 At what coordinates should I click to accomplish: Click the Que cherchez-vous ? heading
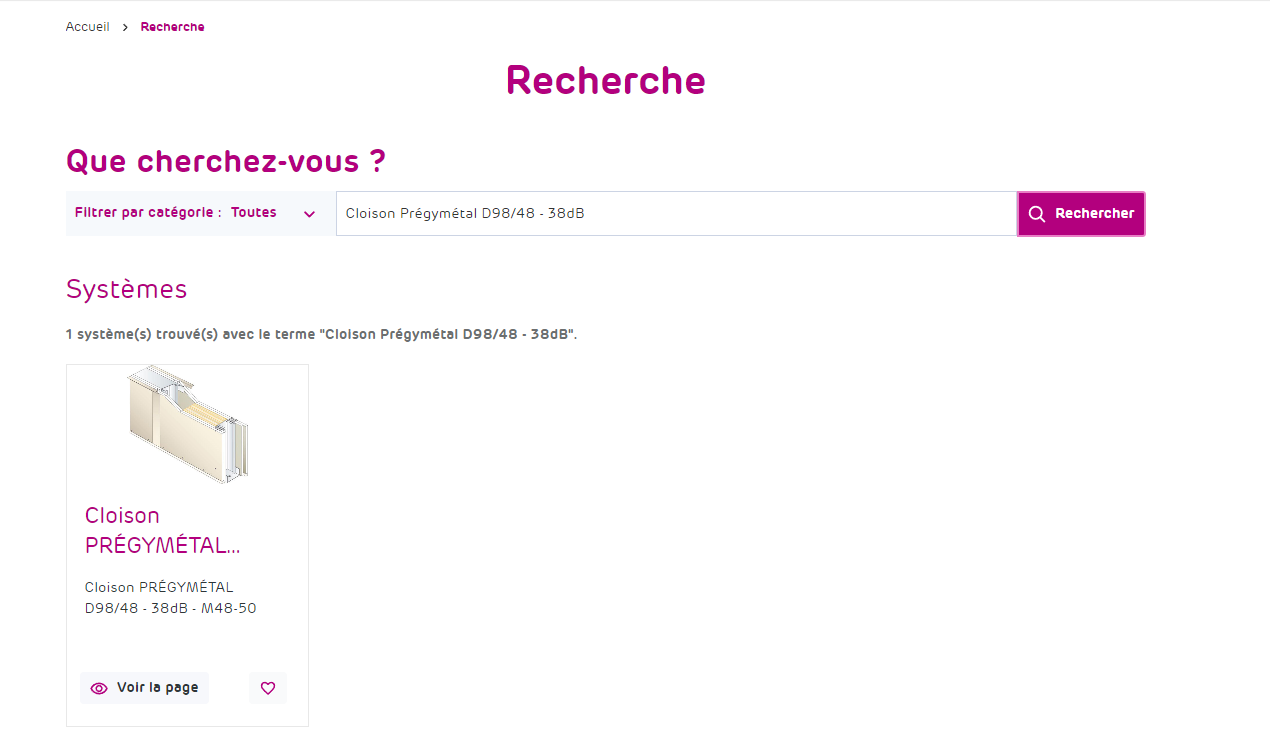pos(225,161)
